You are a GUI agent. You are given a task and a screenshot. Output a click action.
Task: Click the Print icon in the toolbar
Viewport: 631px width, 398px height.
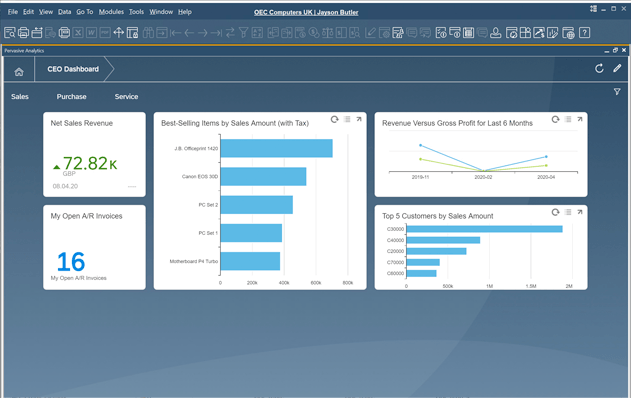coord(23,33)
